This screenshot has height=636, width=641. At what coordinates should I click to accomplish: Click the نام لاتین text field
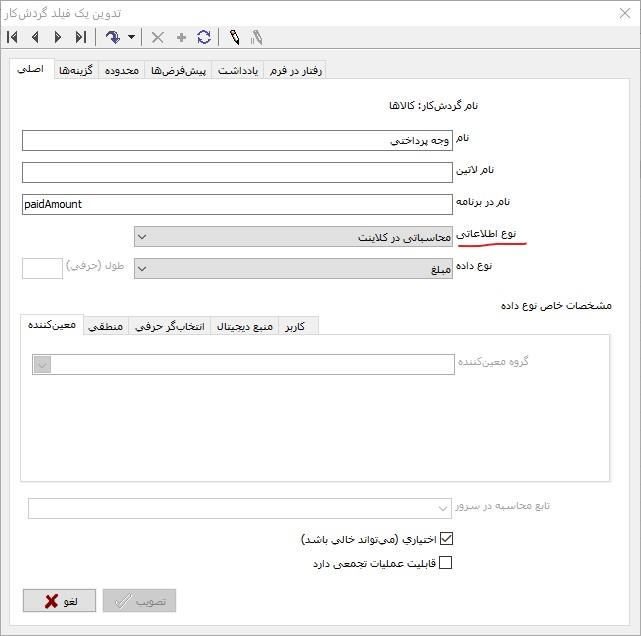(237, 173)
